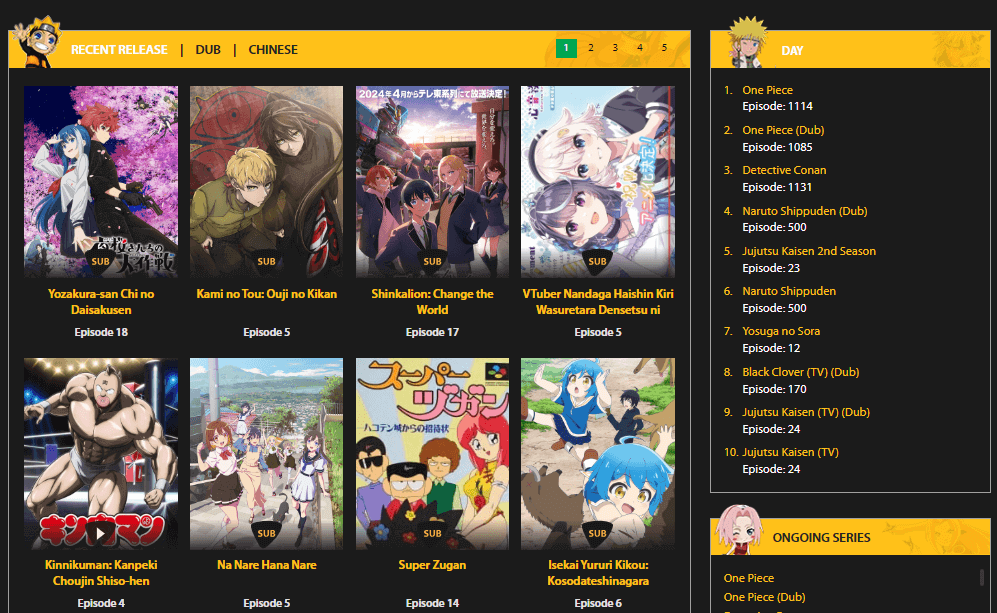Open Isekai Yururi Kikou: Kosodateshinagara title link
997x613 pixels.
click(x=598, y=573)
